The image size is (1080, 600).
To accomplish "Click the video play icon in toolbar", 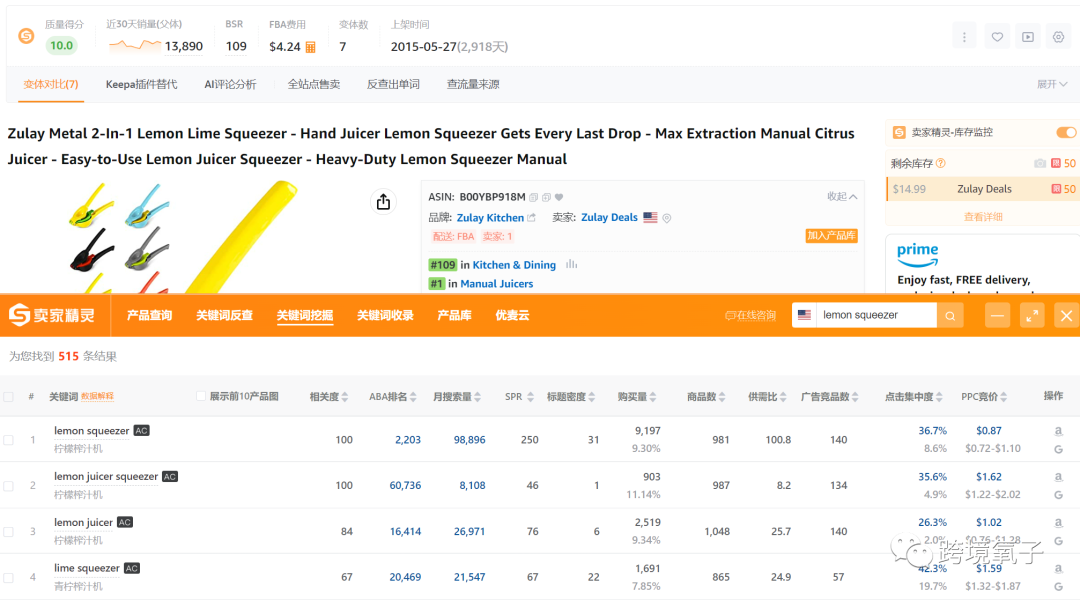I will [1028, 37].
